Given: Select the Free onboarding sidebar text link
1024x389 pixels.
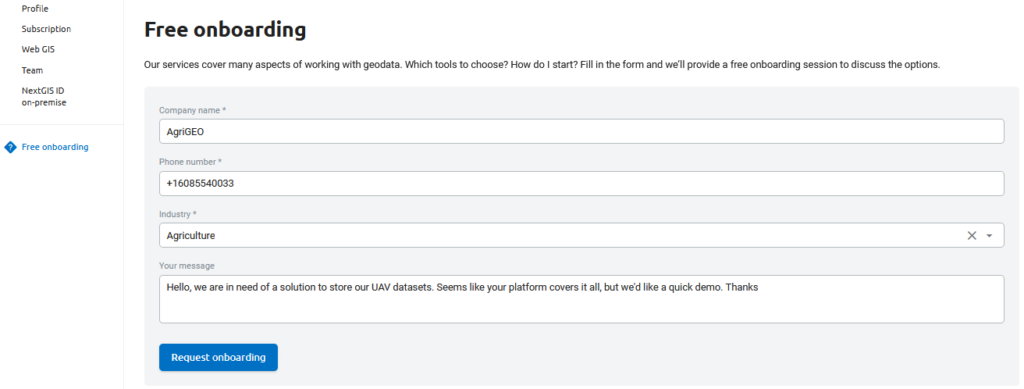Looking at the screenshot, I should point(55,147).
